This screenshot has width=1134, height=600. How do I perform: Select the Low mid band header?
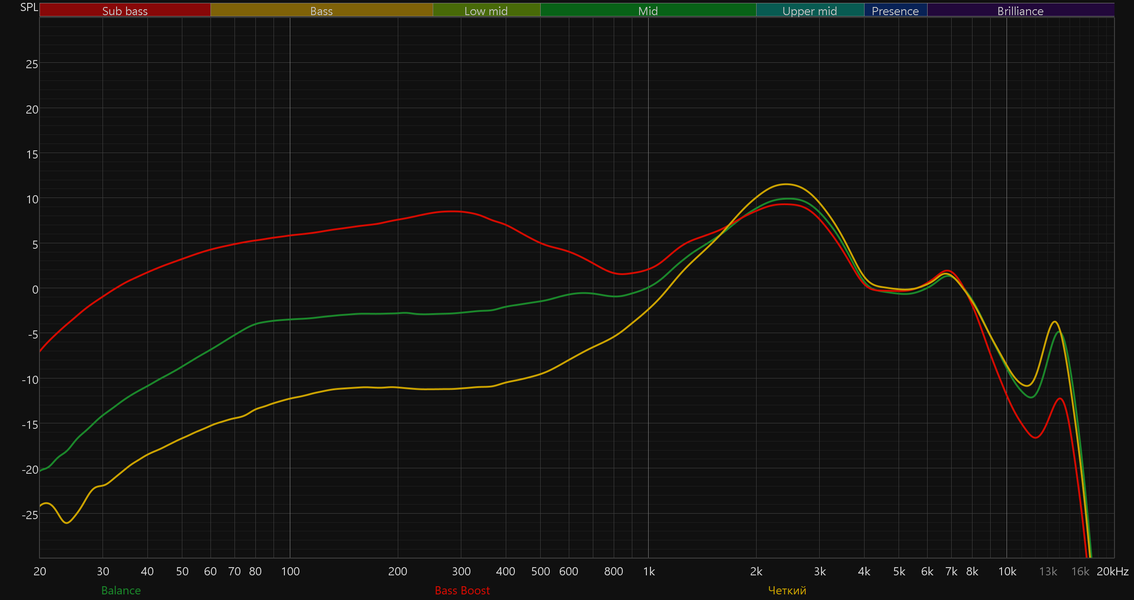pos(487,11)
